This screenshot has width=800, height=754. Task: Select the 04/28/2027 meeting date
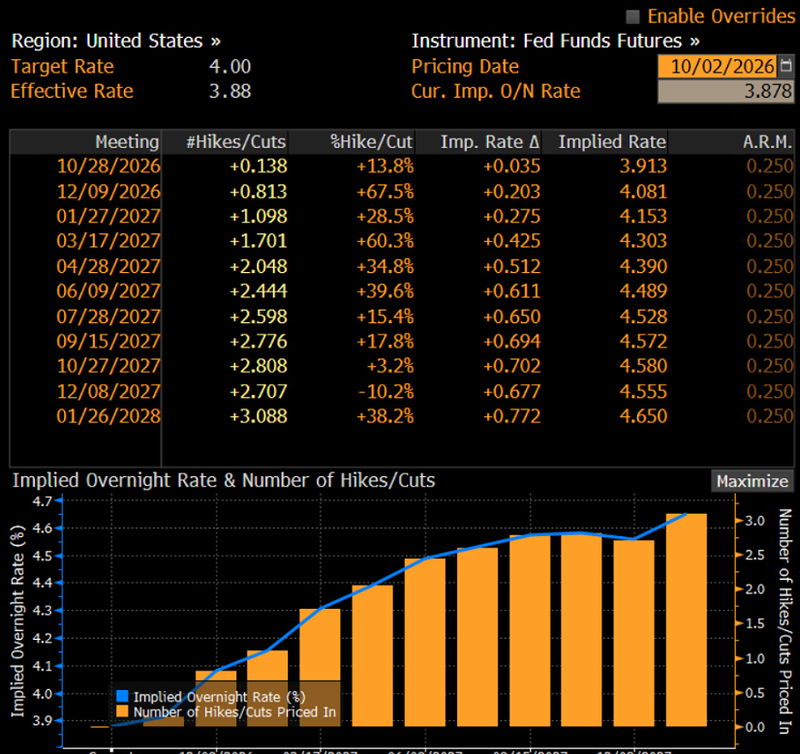pyautogui.click(x=108, y=266)
